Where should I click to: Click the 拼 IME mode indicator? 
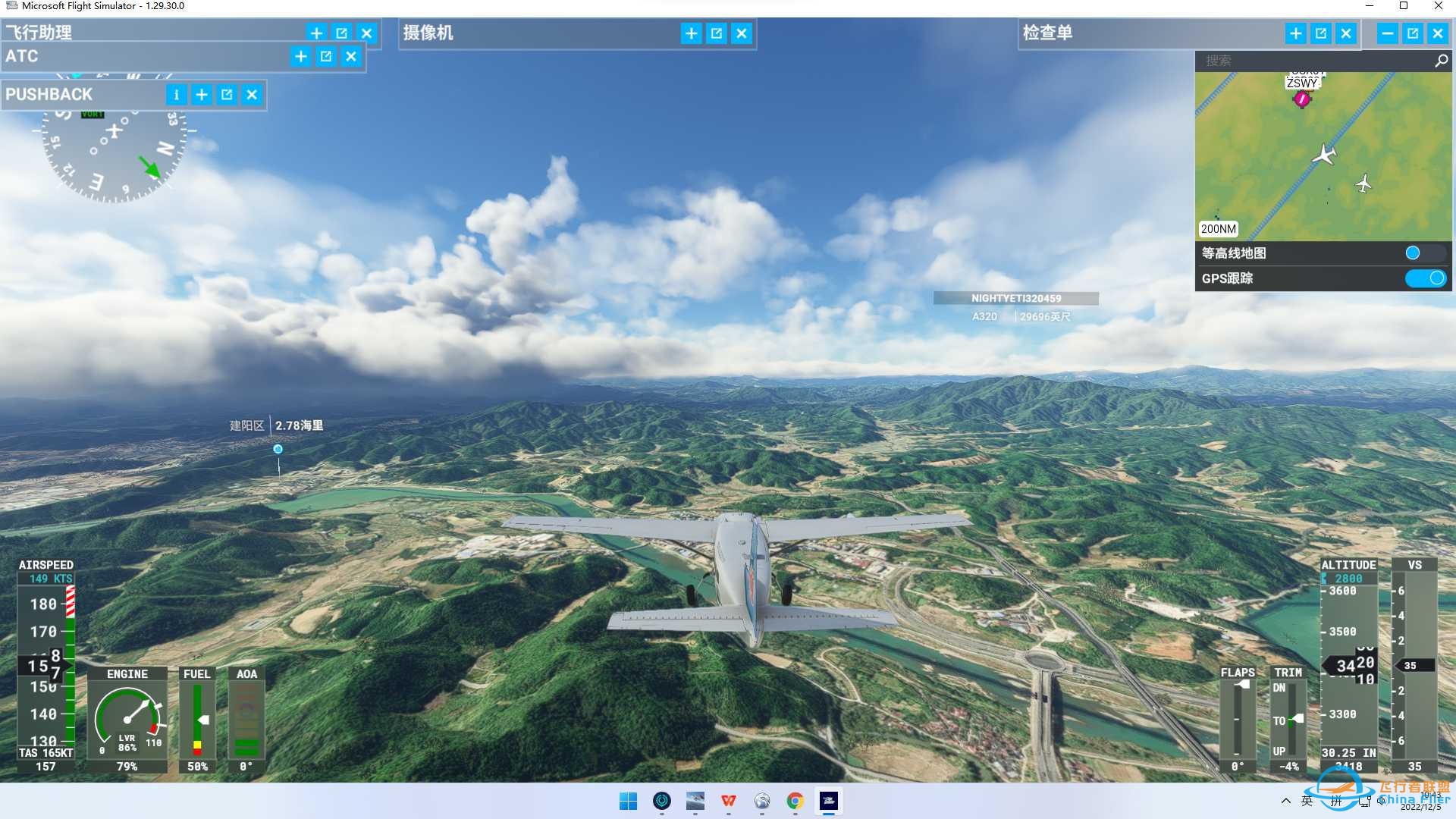click(1336, 801)
